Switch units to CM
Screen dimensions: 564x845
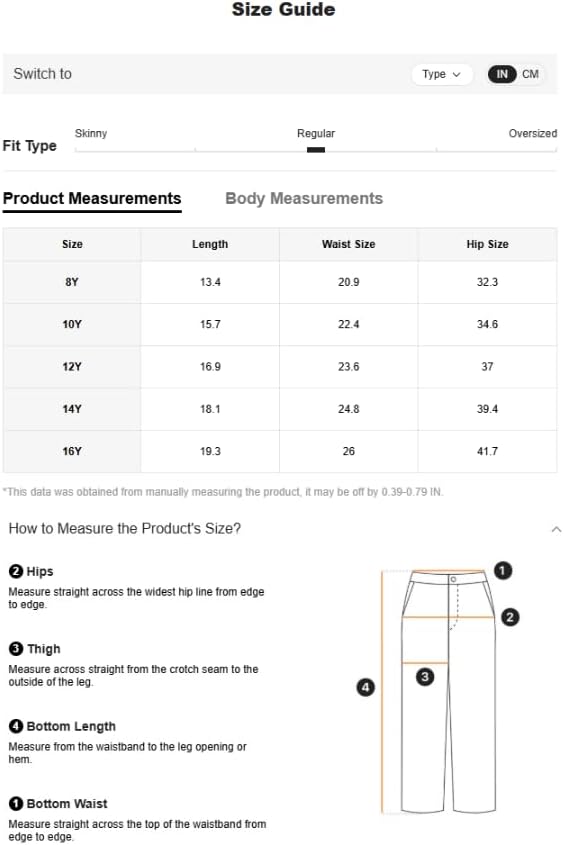530,74
